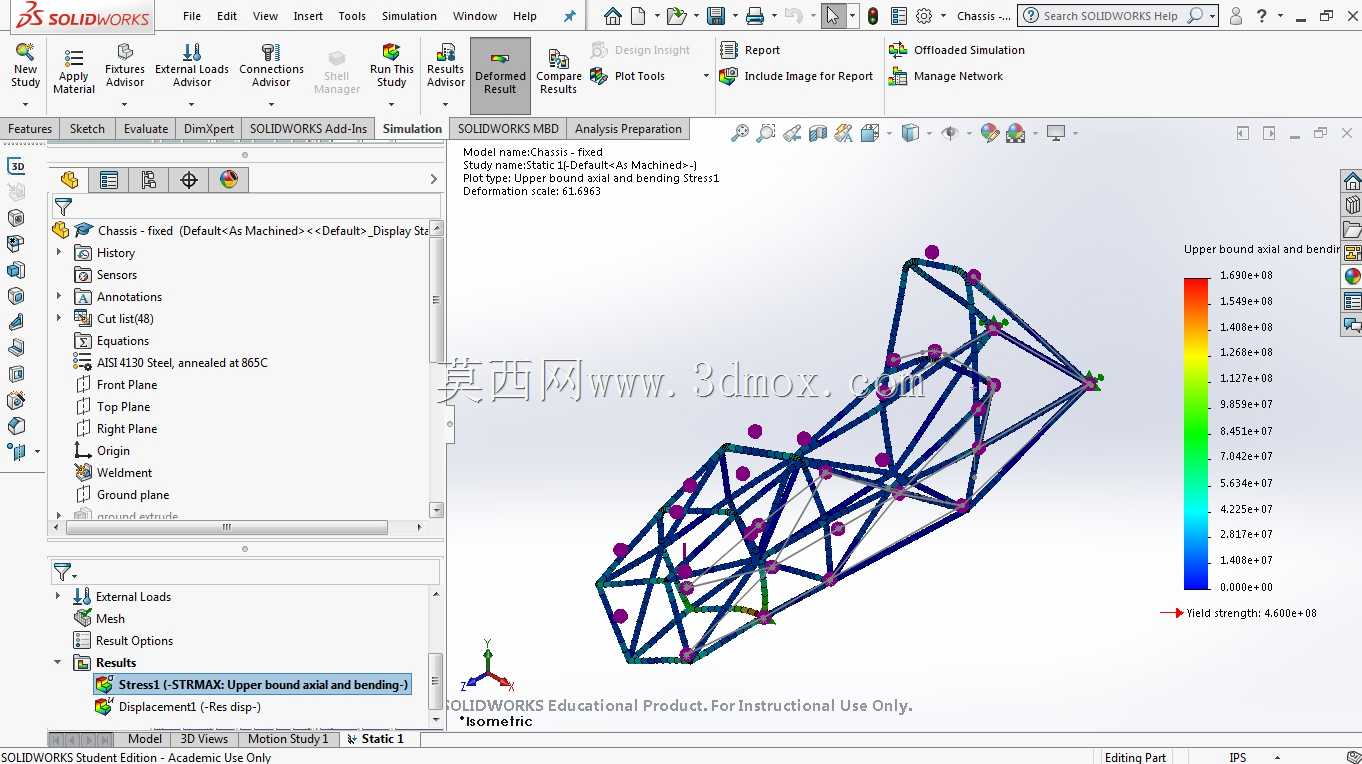Open the Save dropdown arrow
The image size is (1362, 764).
coord(734,16)
